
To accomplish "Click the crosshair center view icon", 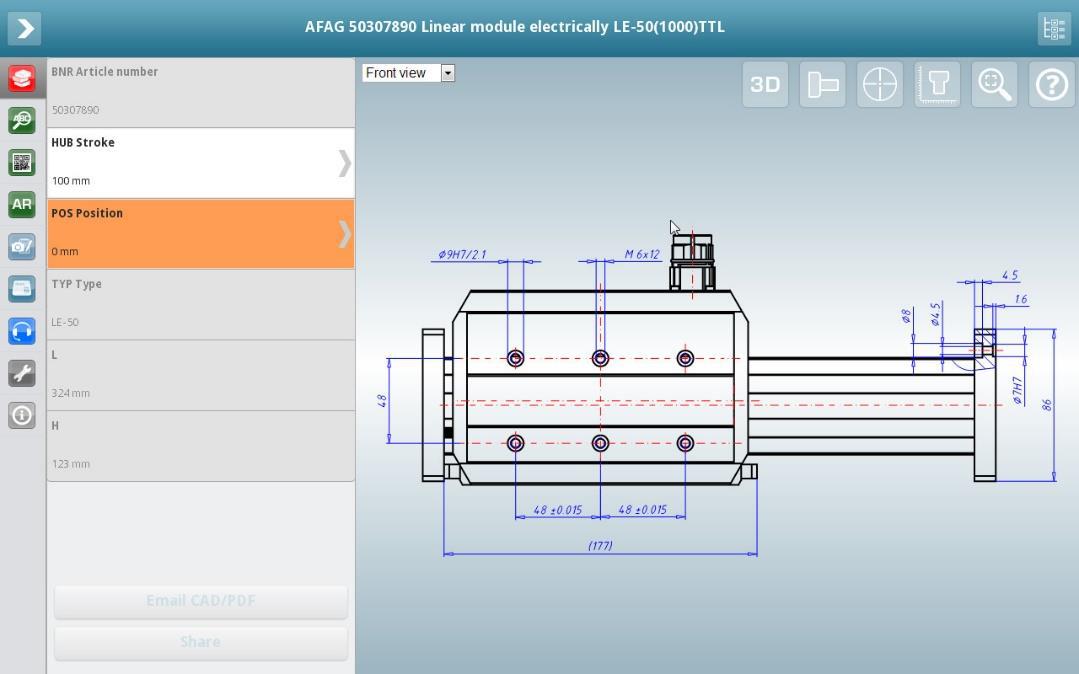I will coord(879,85).
